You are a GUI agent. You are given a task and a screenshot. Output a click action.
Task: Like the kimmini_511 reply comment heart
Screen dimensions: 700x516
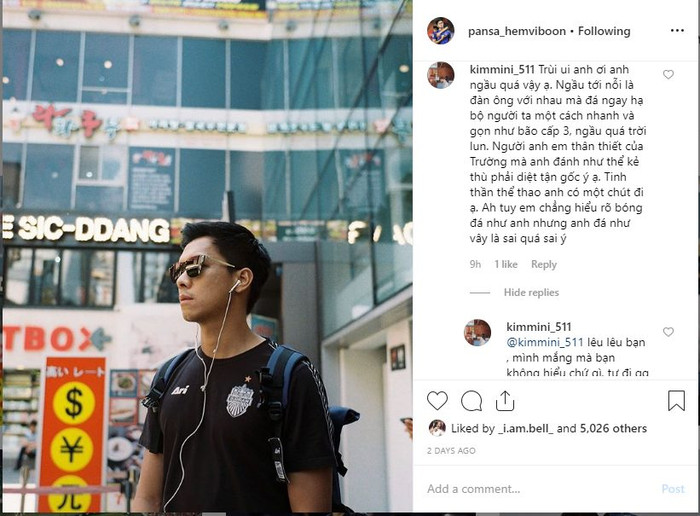668,332
